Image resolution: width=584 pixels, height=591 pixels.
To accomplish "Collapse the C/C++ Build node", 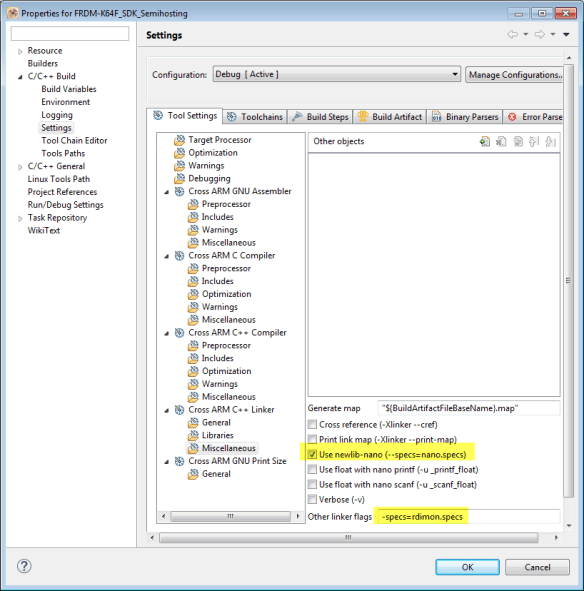I will point(20,77).
